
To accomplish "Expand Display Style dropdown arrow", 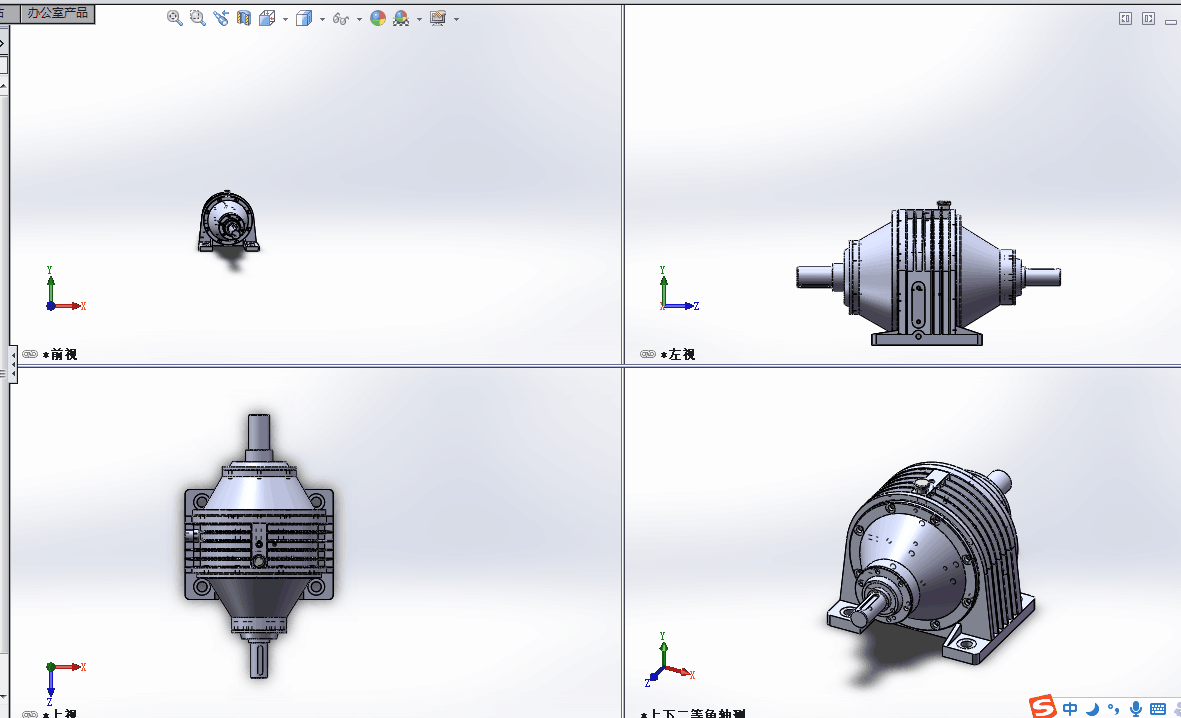I will pyautogui.click(x=322, y=19).
